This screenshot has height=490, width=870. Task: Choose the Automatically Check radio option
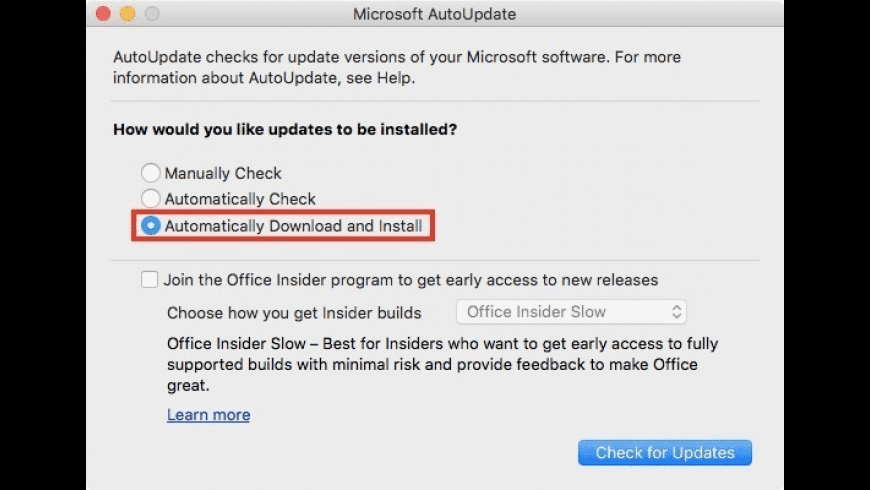(x=151, y=199)
